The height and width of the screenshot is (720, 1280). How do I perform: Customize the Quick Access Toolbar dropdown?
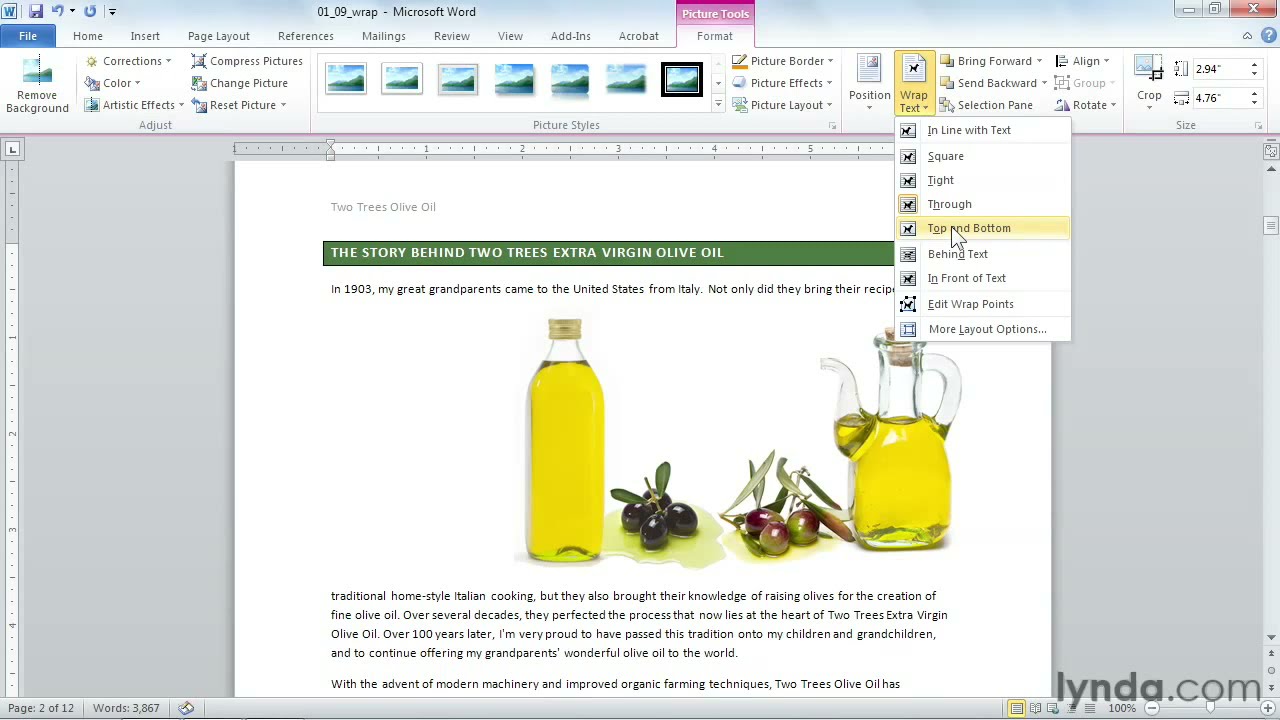(x=112, y=12)
